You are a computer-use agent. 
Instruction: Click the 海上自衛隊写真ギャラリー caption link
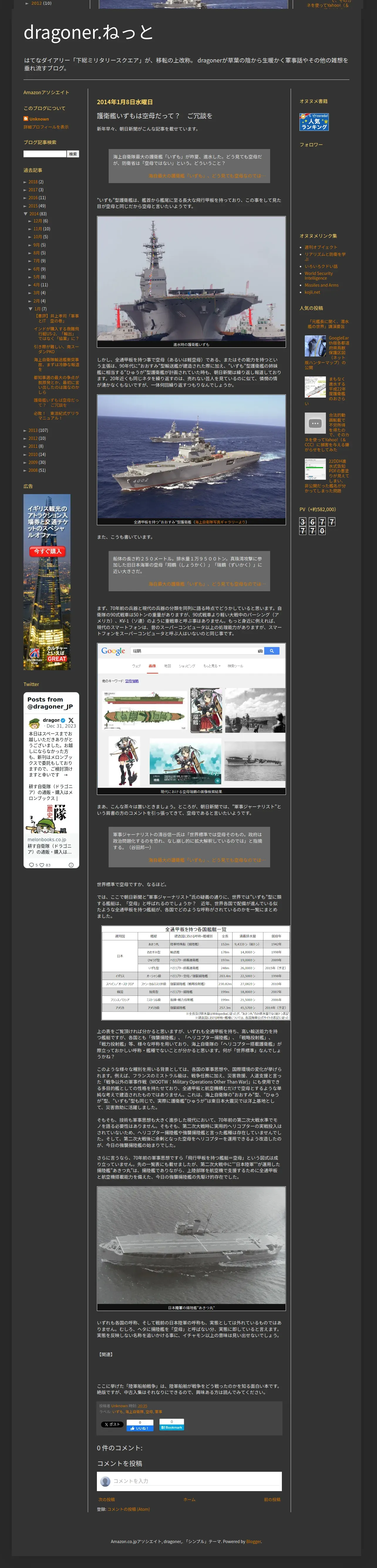221,522
